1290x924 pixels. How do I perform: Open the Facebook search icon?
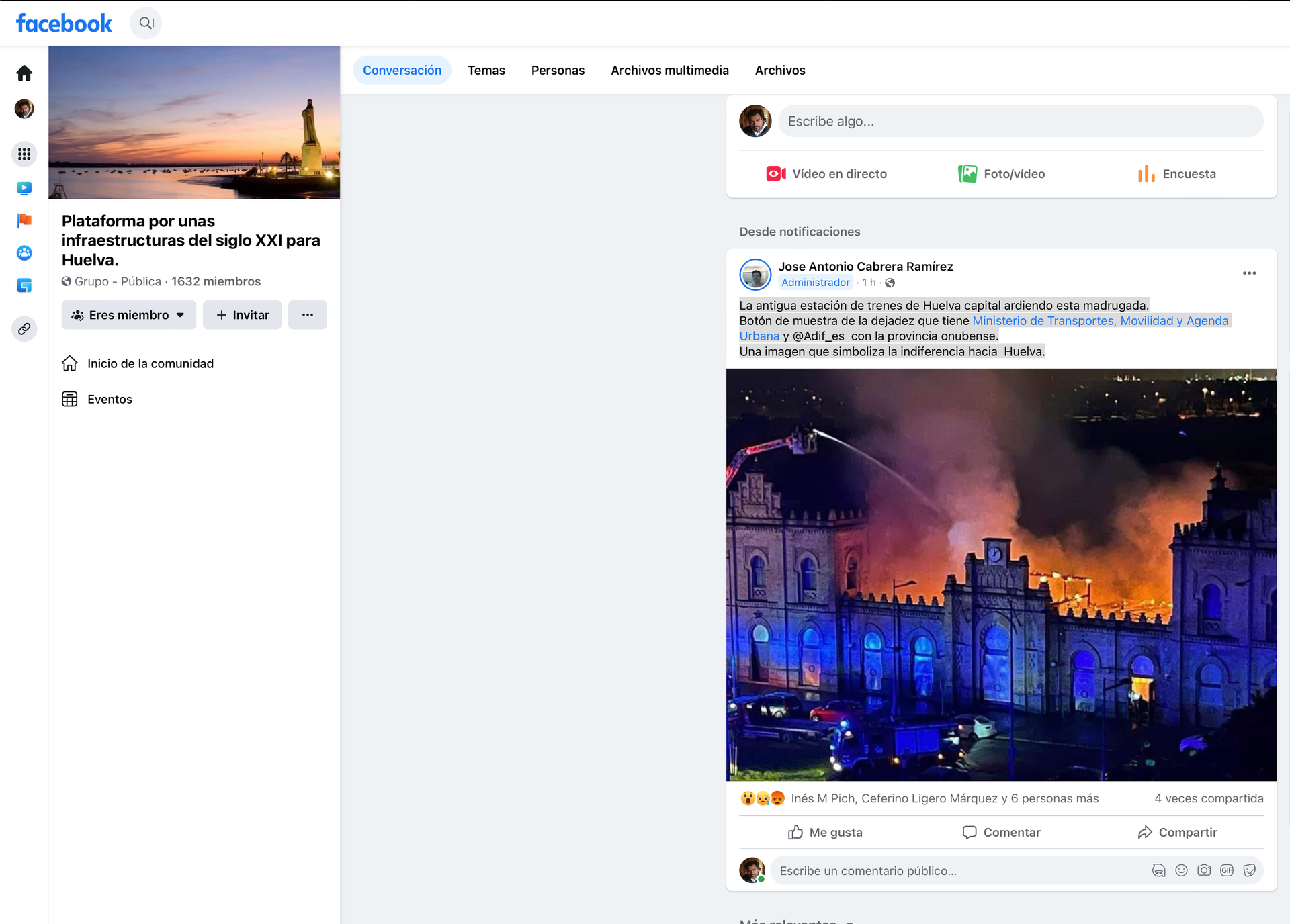[x=146, y=24]
